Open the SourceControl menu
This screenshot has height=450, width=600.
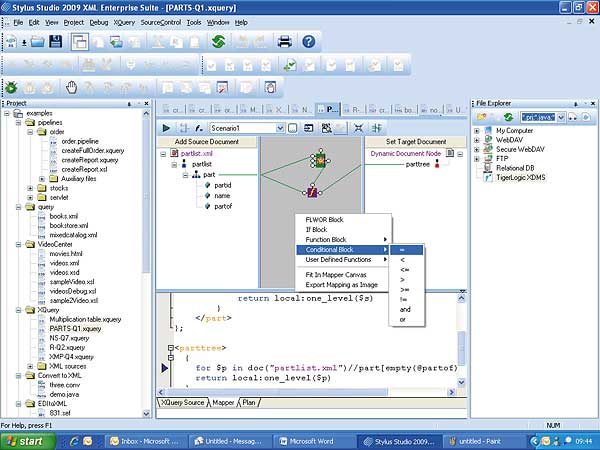(161, 23)
